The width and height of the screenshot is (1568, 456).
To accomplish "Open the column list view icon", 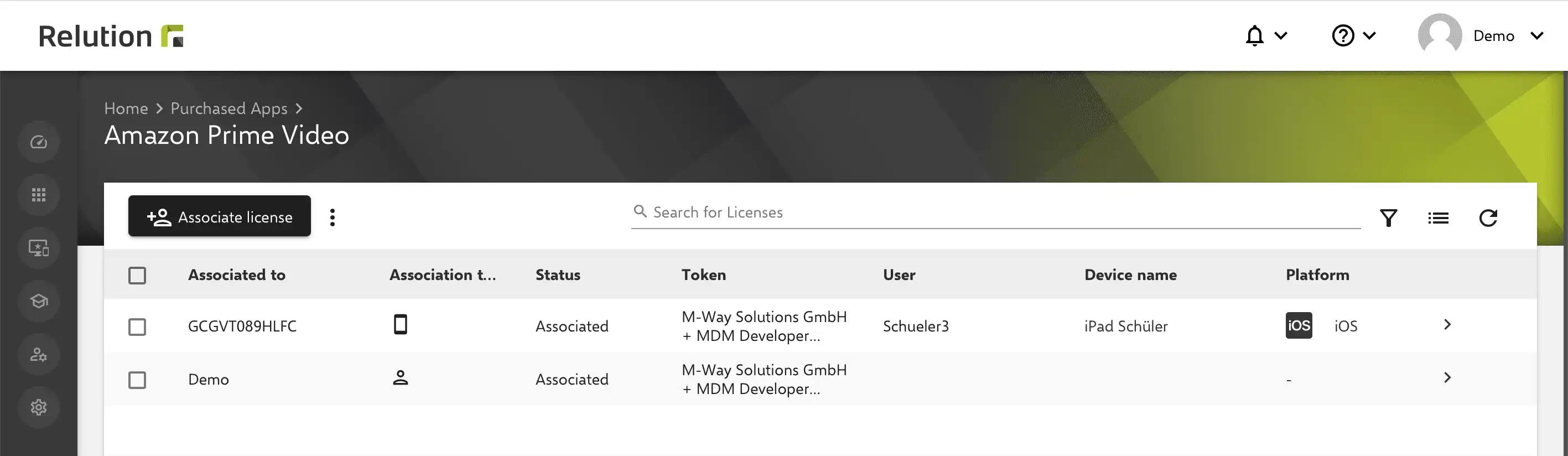I will tap(1438, 217).
